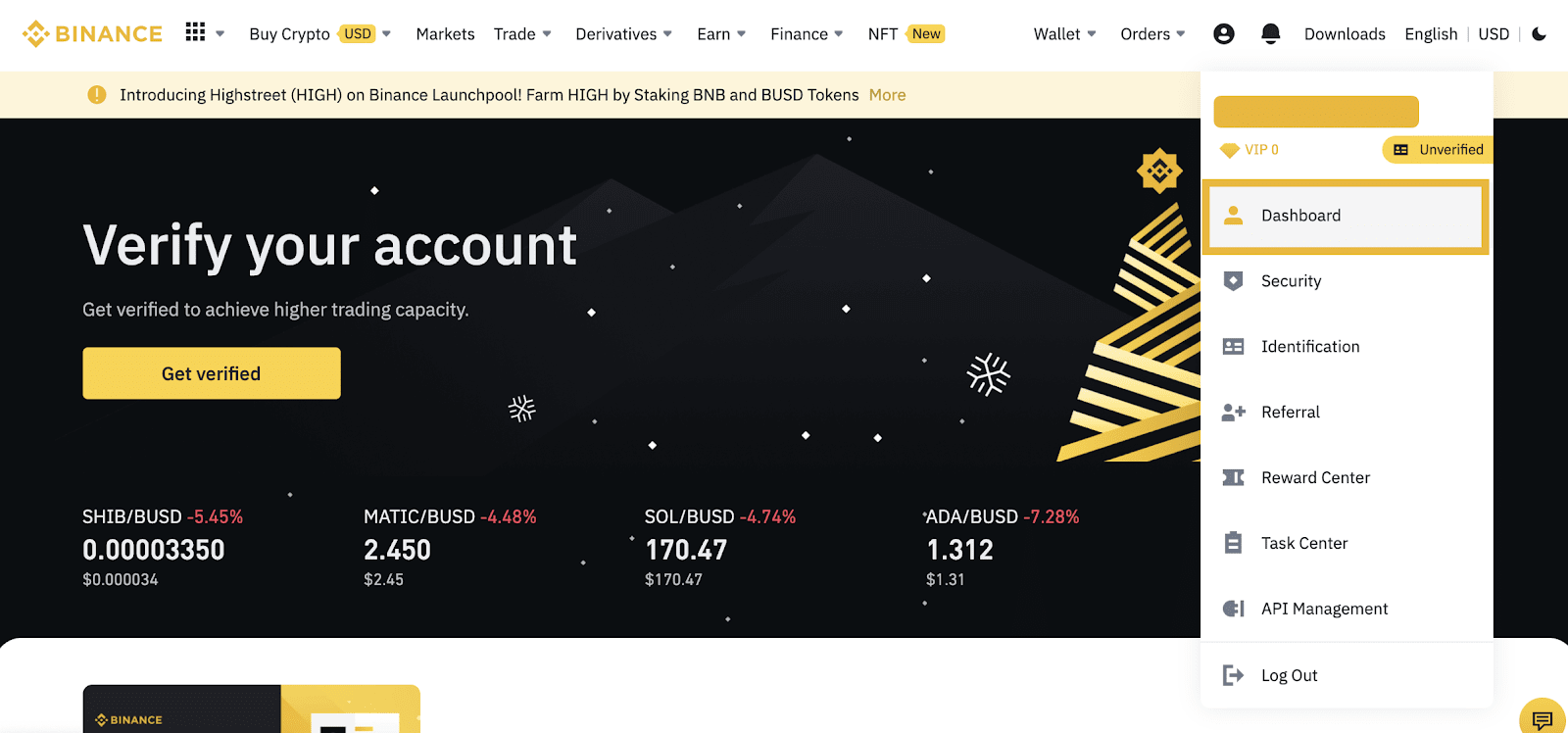Click the SHIB price 0.00003350

coord(154,550)
